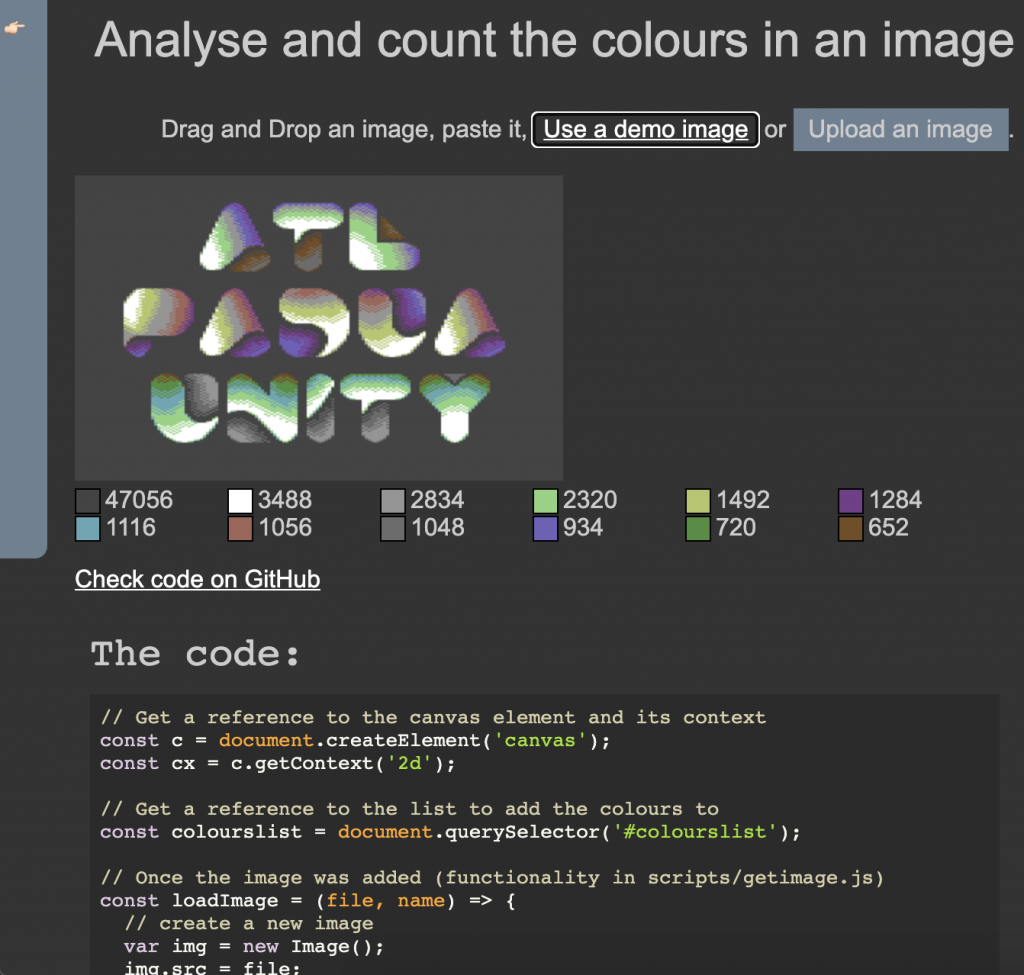Click the heading 'Analyse and count the colours'
This screenshot has width=1024, height=975.
(x=554, y=40)
